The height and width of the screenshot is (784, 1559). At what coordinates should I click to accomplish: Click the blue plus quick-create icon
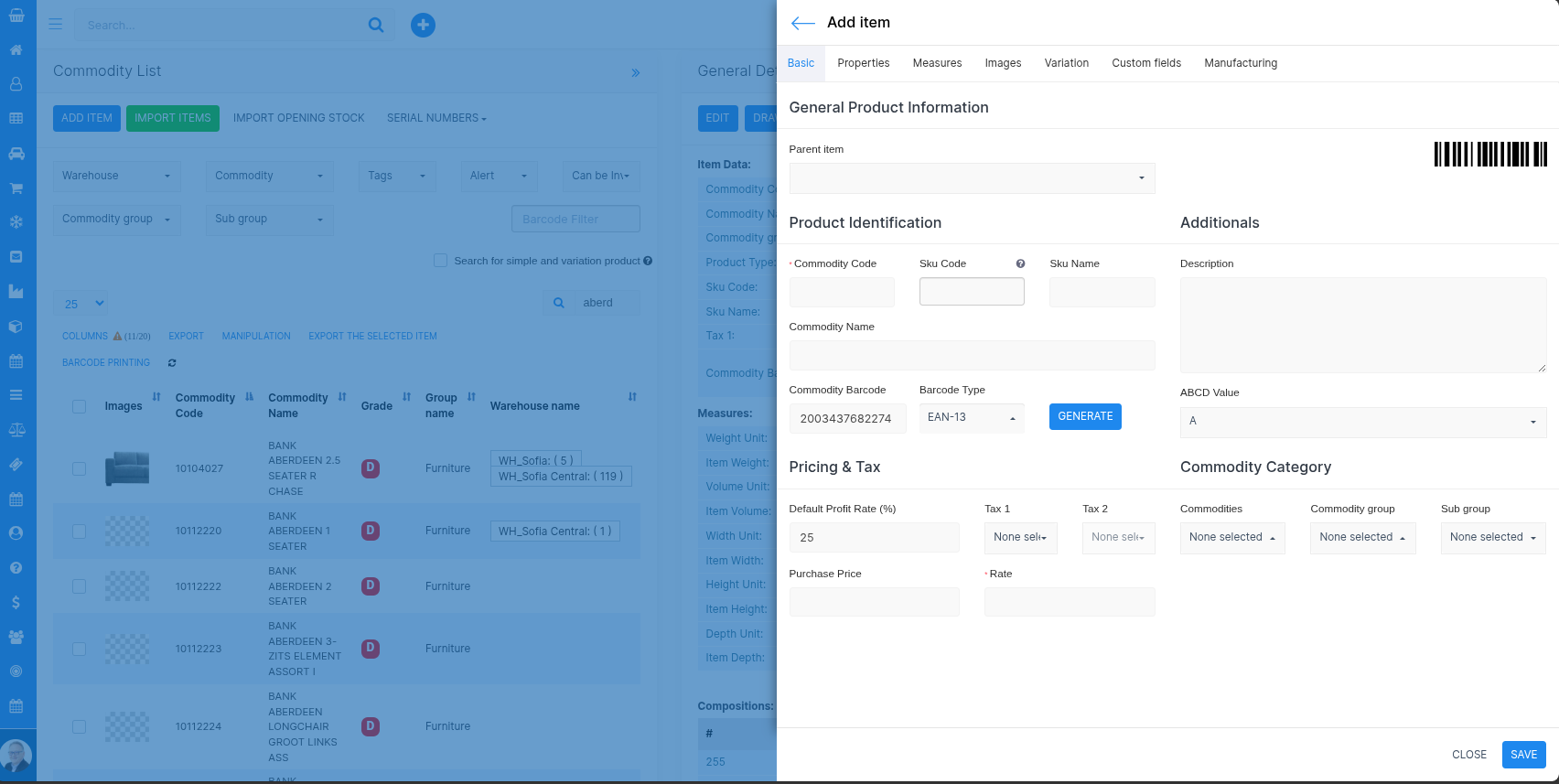point(423,25)
